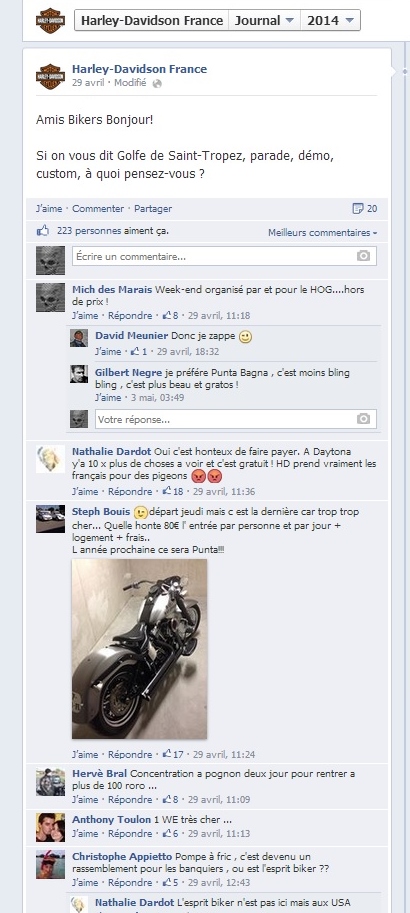The width and height of the screenshot is (410, 913).
Task: Open the 20 shares icon
Action: 365,208
